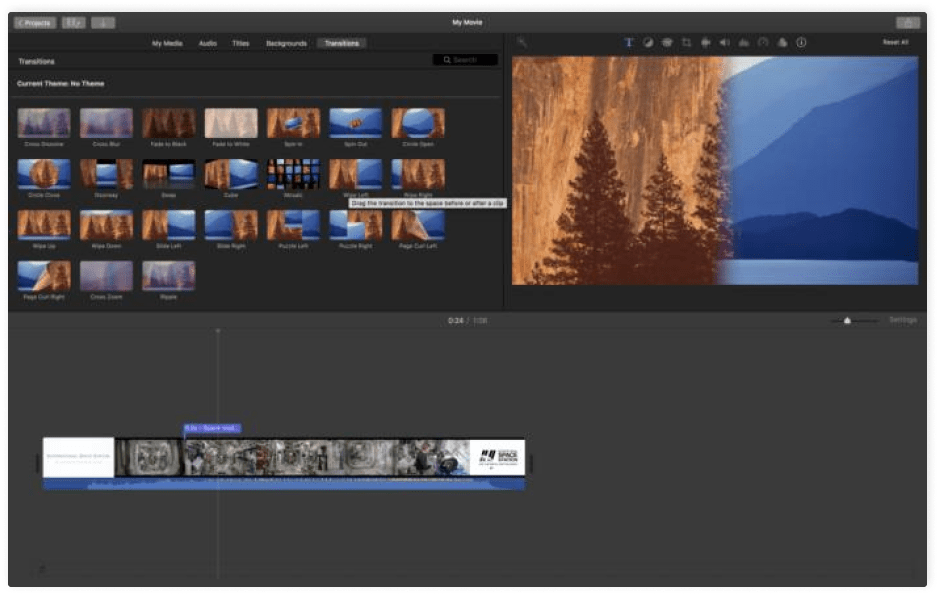Open timeline Settings
939x595 pixels.
point(902,320)
